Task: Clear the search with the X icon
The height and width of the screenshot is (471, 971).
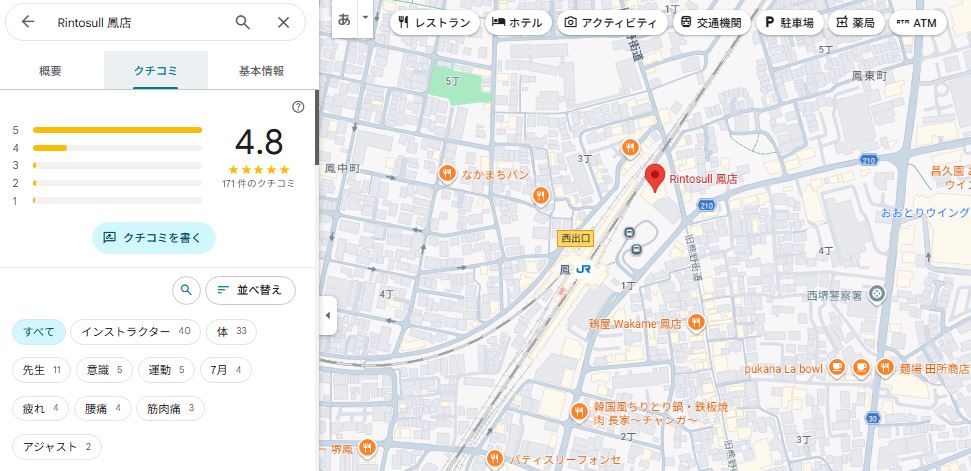Action: (284, 22)
